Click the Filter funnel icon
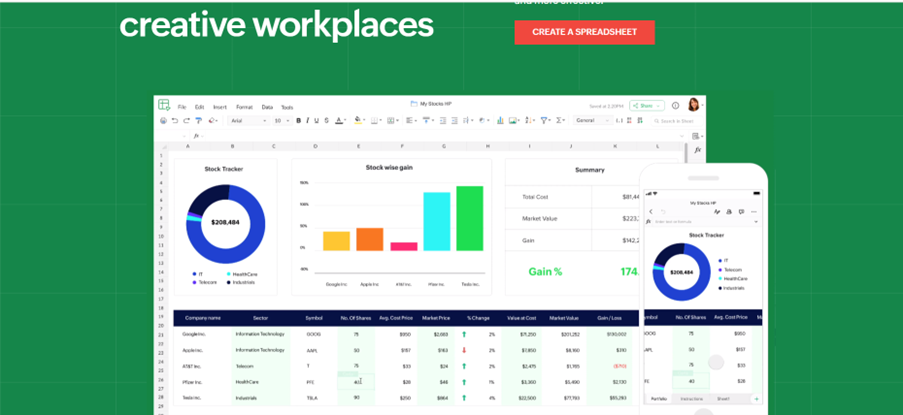This screenshot has width=903, height=415. (544, 120)
